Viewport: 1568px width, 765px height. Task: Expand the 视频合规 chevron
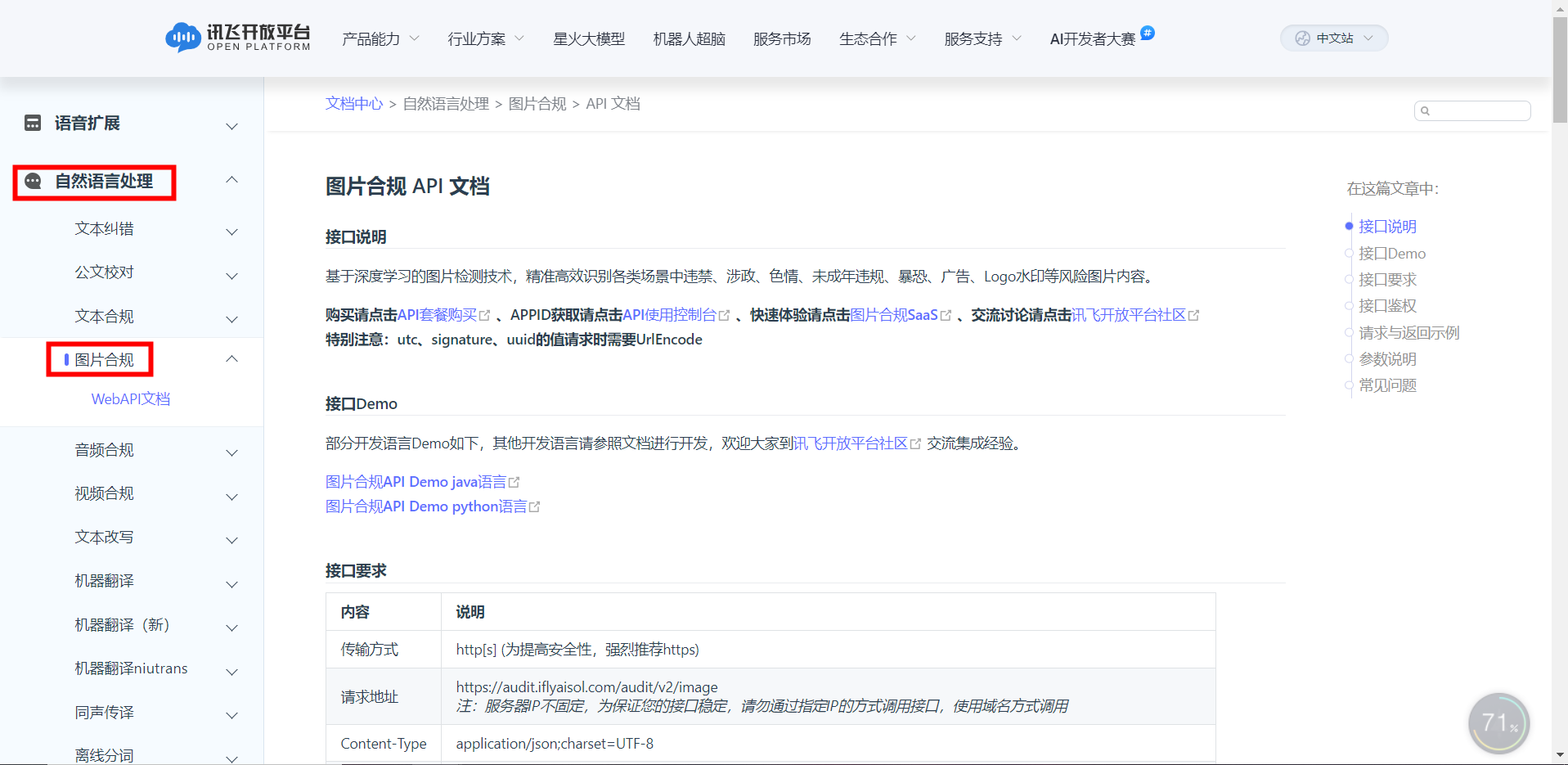click(232, 497)
